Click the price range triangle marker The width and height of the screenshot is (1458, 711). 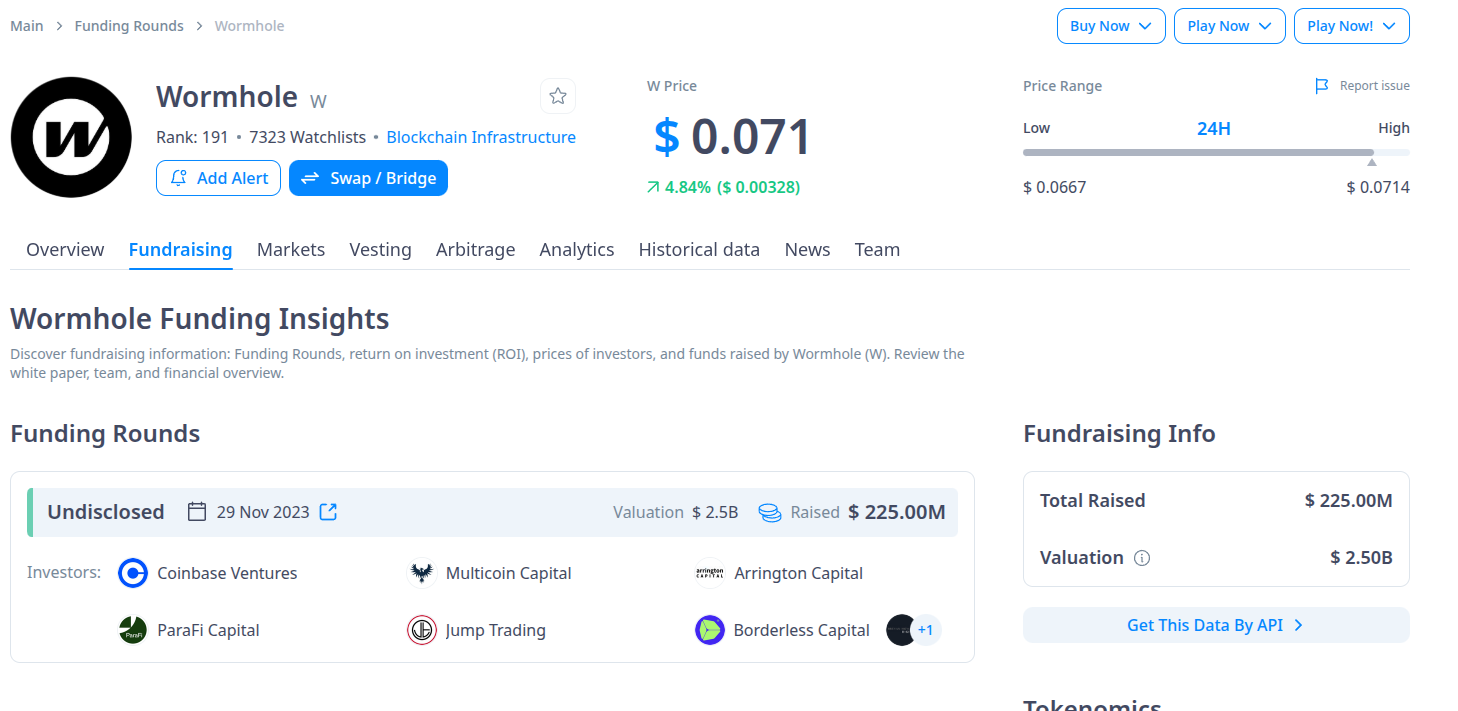tap(1372, 162)
